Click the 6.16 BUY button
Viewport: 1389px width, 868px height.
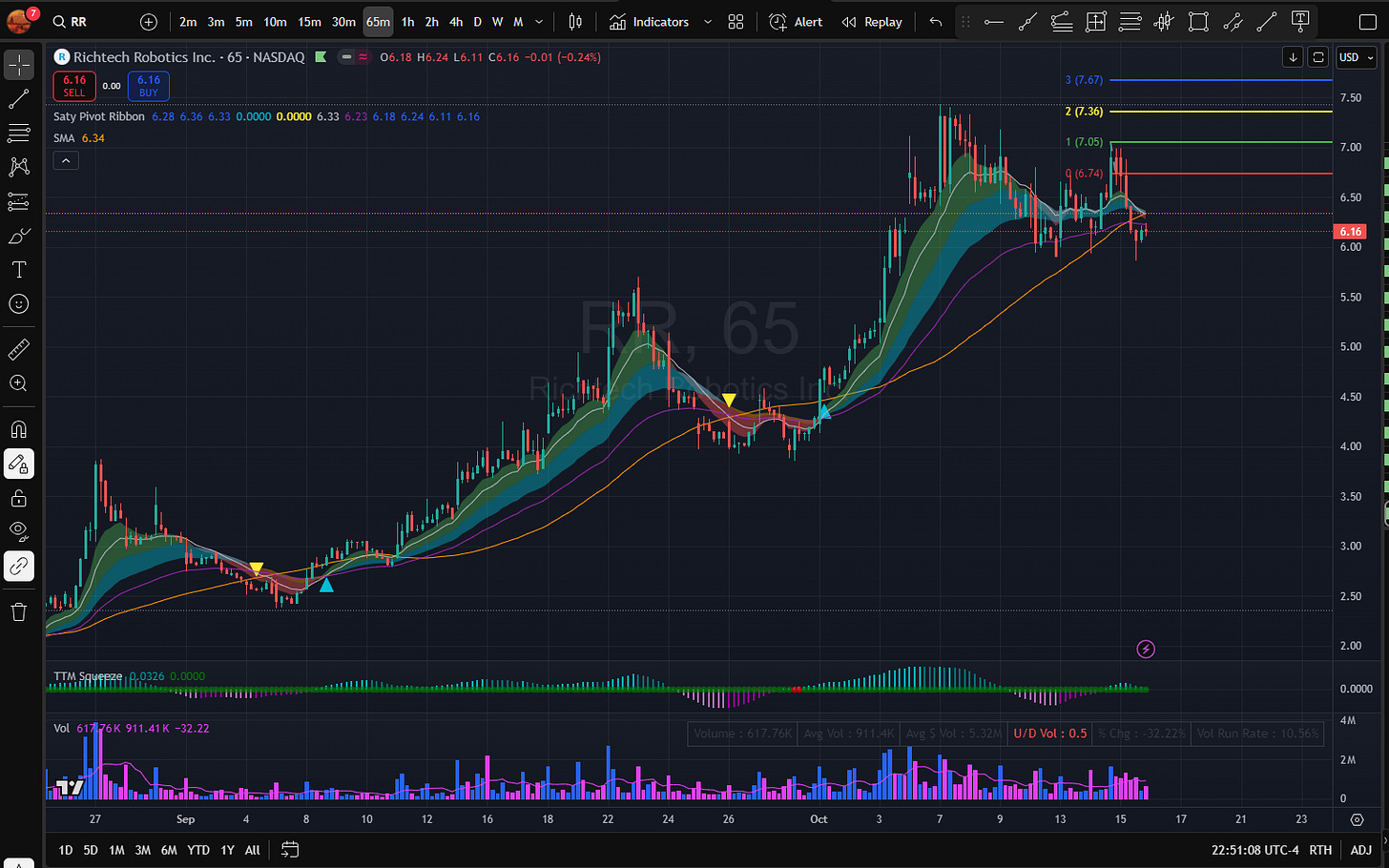tap(149, 86)
